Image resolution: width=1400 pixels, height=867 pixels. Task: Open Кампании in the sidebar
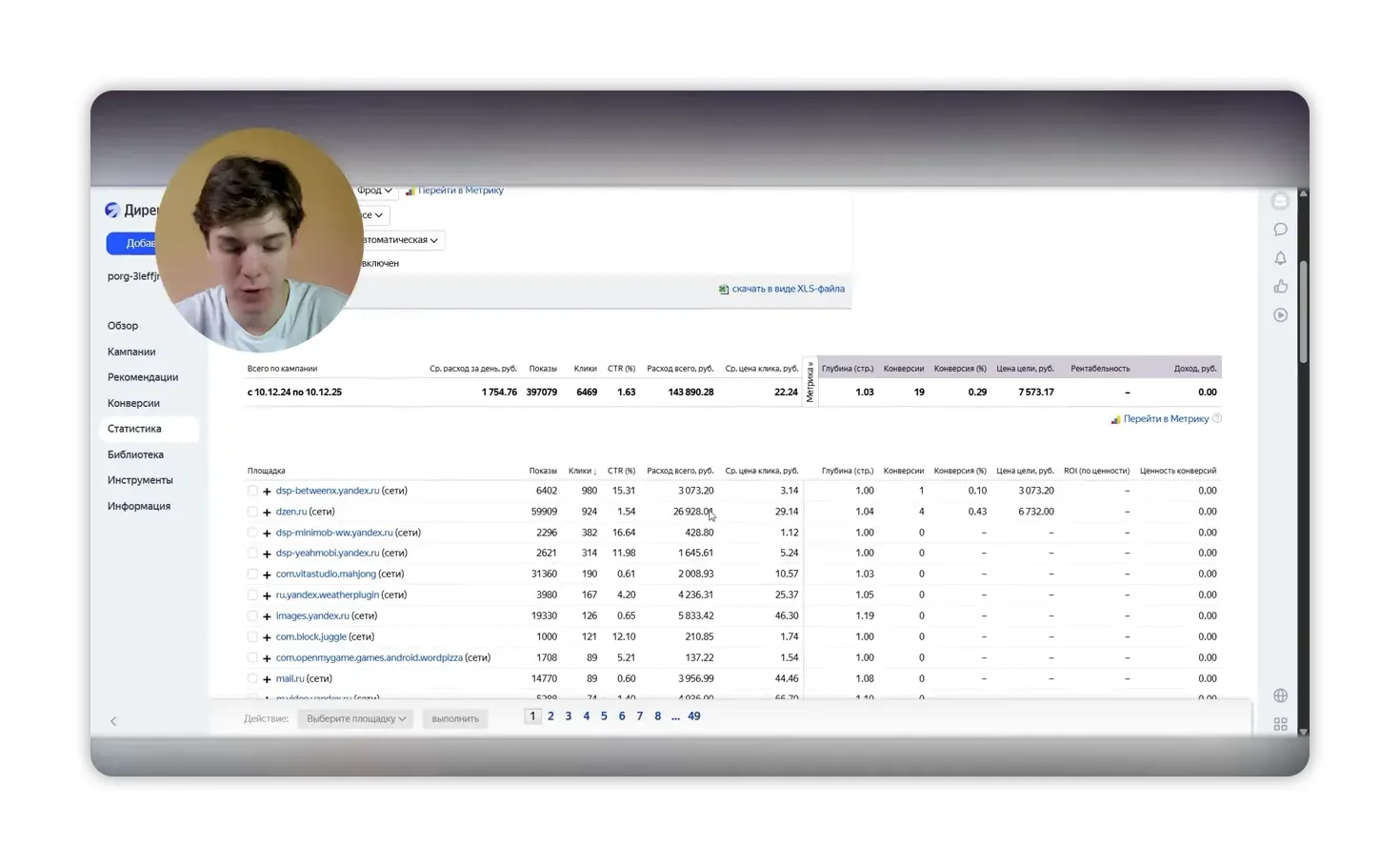(x=131, y=352)
